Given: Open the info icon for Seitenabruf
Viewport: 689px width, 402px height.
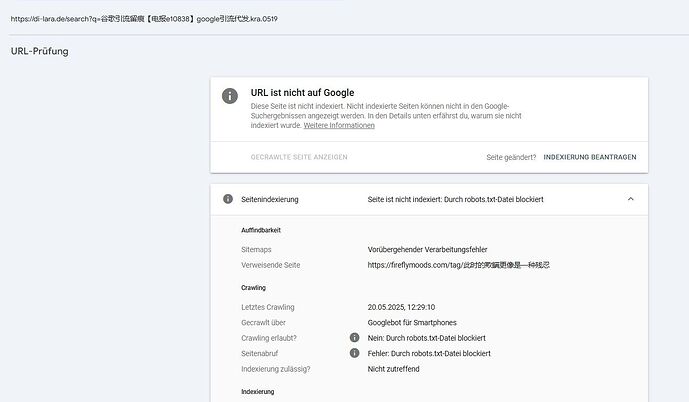Looking at the screenshot, I should pos(354,353).
